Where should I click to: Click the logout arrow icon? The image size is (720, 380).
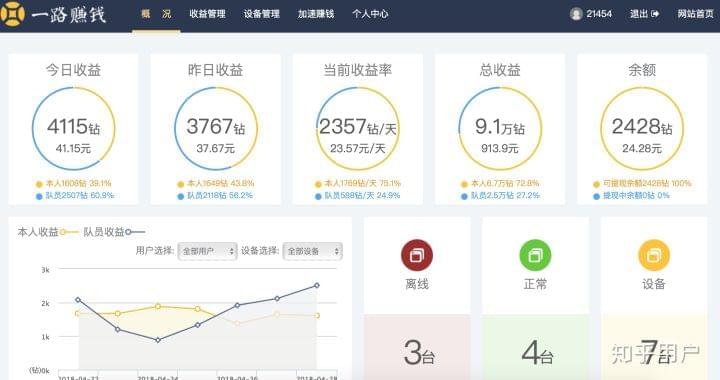click(x=655, y=14)
